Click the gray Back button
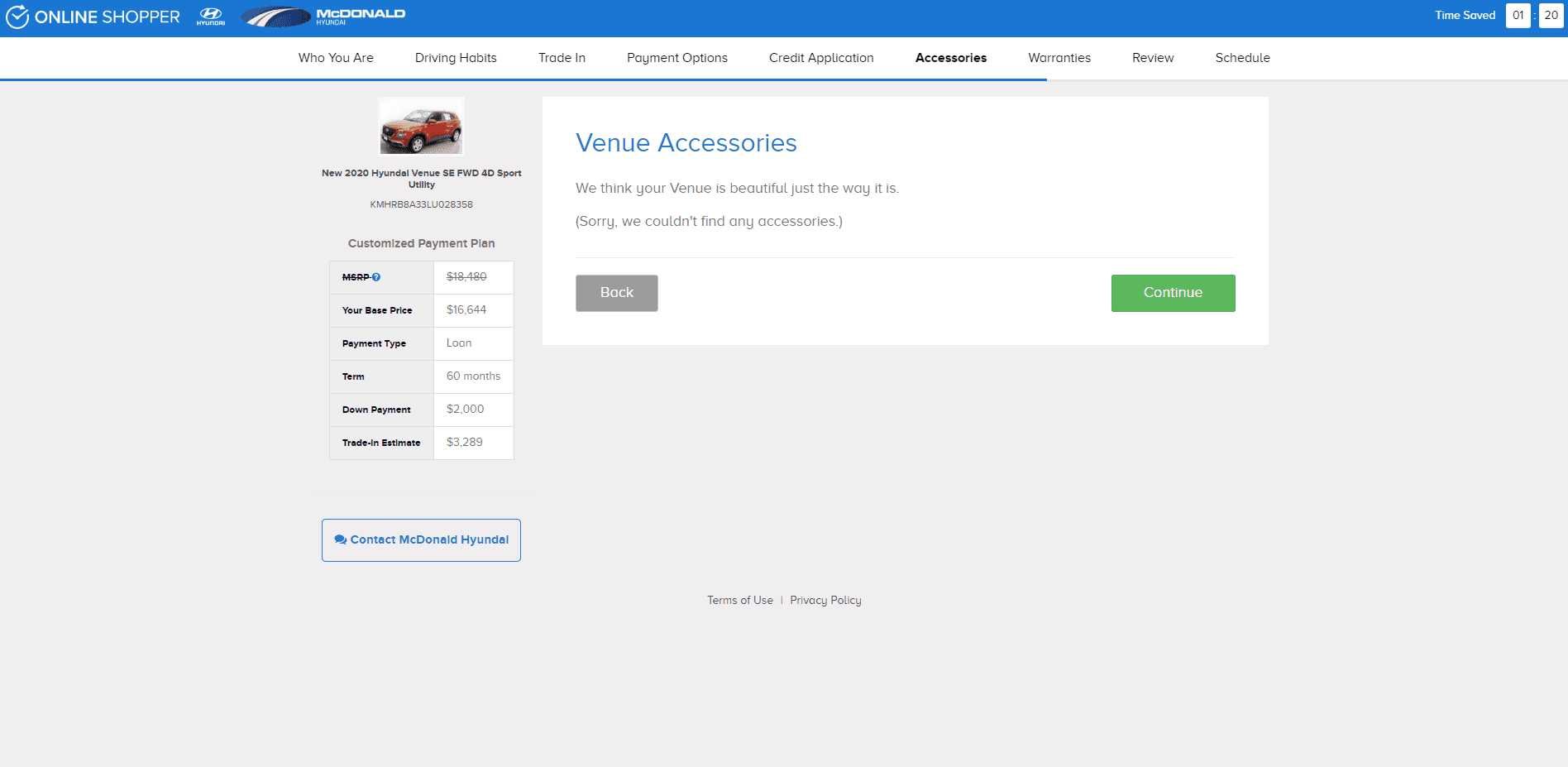Screen dimensions: 1568x767 point(617,293)
